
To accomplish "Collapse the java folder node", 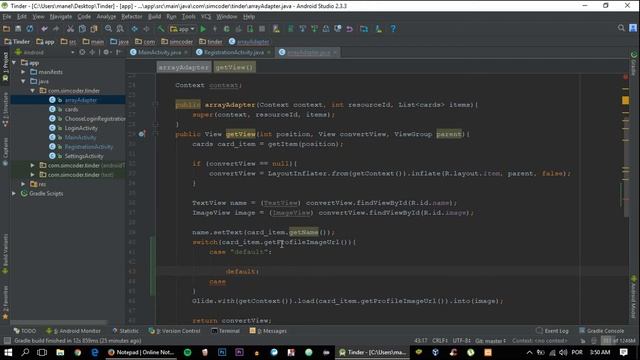I will (23, 81).
